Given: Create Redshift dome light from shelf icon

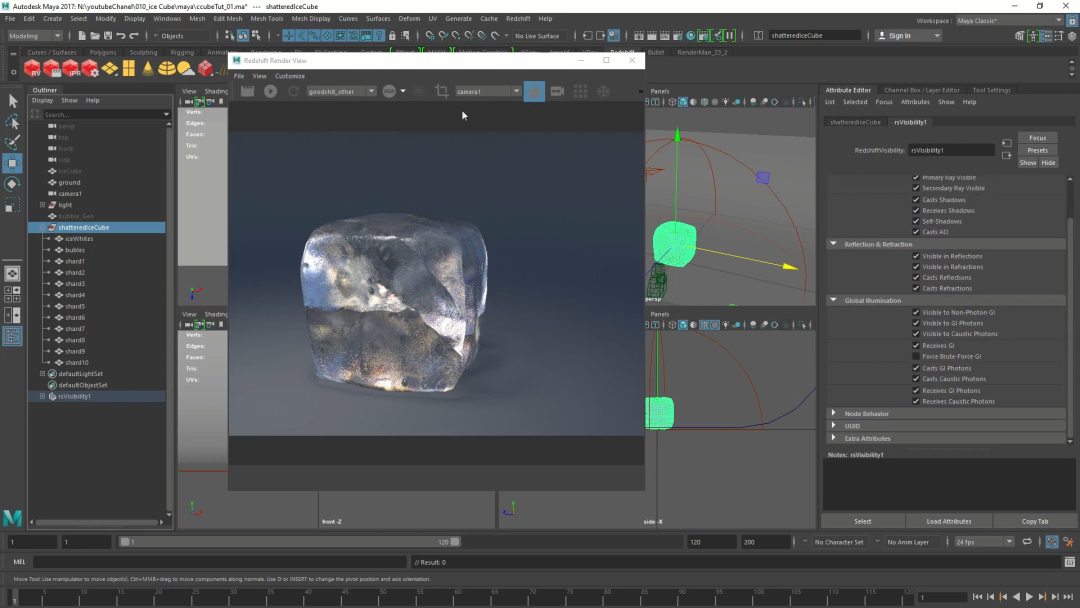Looking at the screenshot, I should pos(167,68).
